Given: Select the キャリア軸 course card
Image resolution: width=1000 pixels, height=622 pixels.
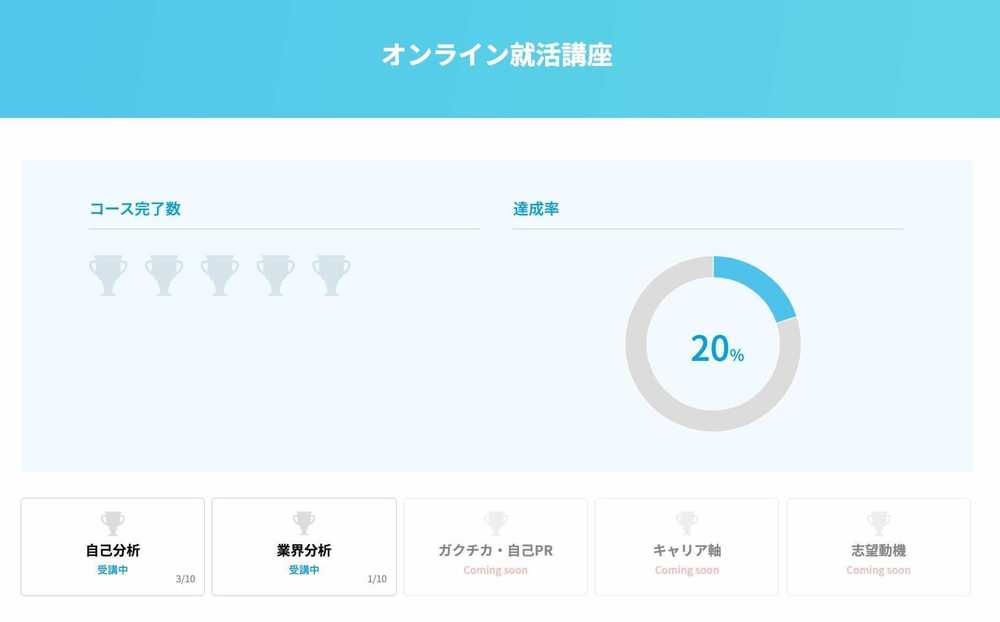Looking at the screenshot, I should [687, 547].
